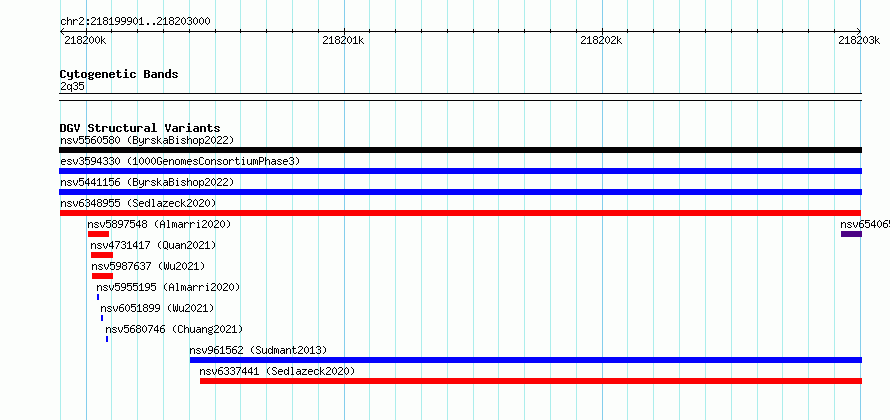Click the 218200k ruler position
The width and height of the screenshot is (890, 420).
click(86, 40)
